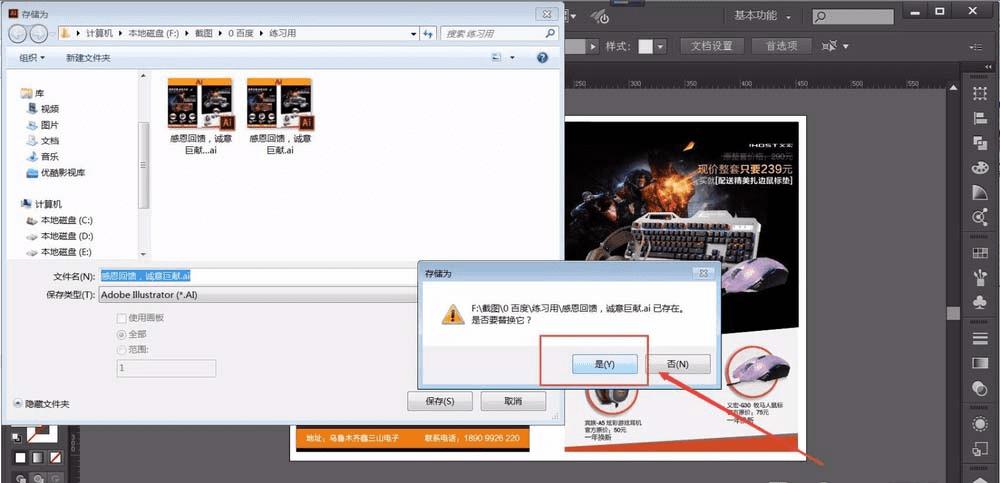Click the change view icon in dialog toolbar
Image resolution: width=1000 pixels, height=483 pixels.
pyautogui.click(x=496, y=57)
